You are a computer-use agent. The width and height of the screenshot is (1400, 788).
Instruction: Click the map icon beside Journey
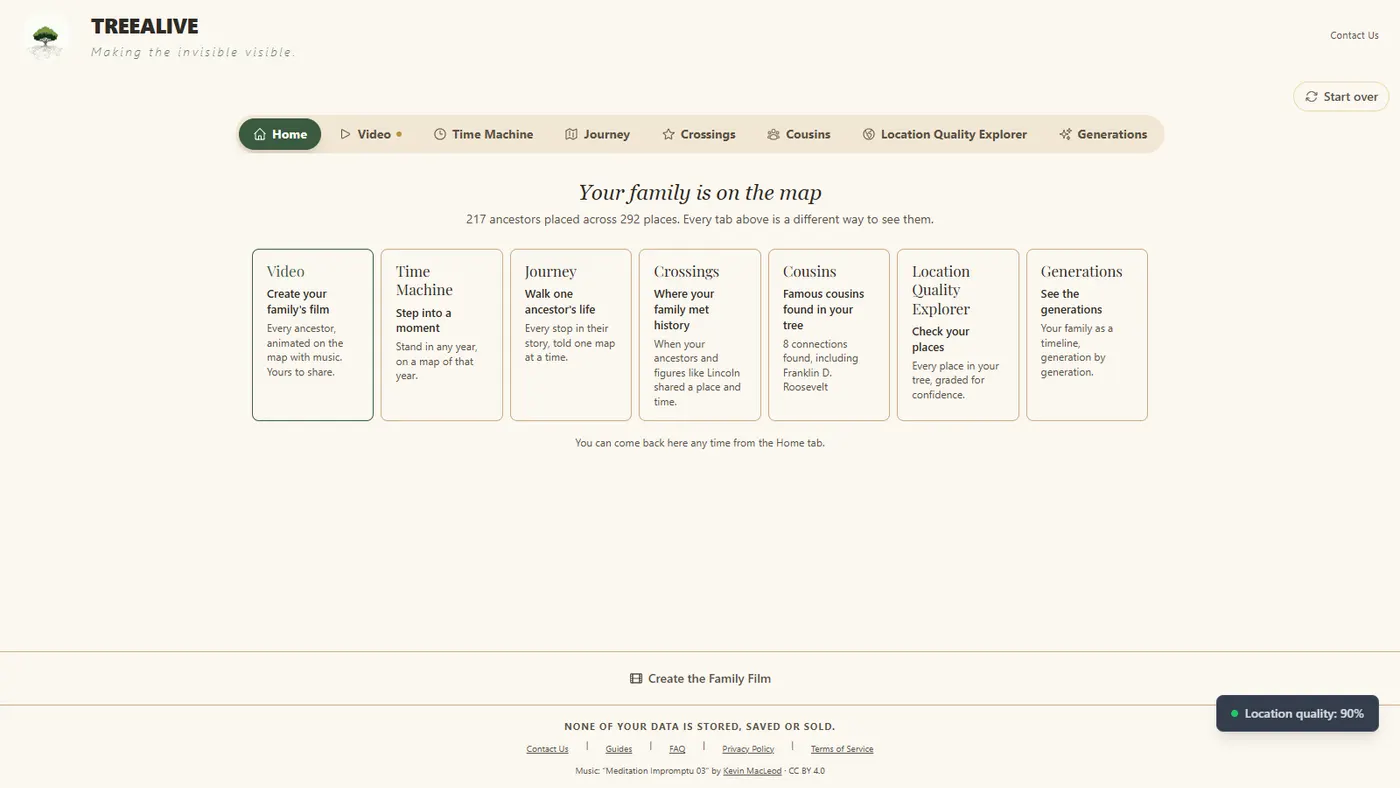571,134
